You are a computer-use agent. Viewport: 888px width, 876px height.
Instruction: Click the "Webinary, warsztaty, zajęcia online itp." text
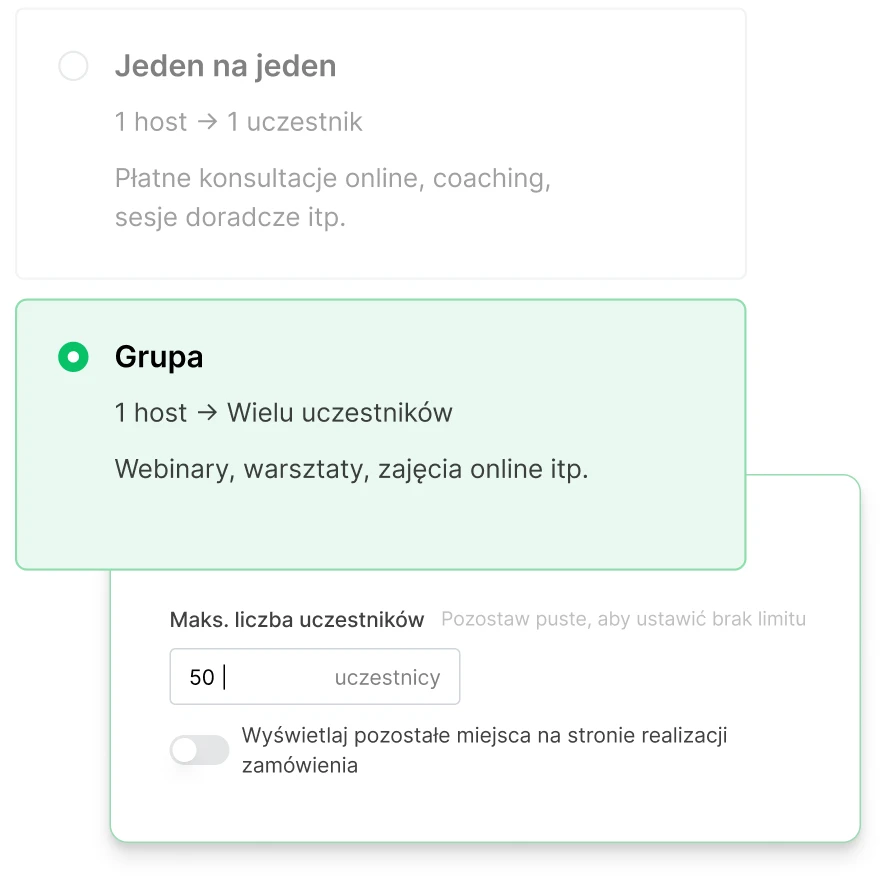[x=352, y=469]
